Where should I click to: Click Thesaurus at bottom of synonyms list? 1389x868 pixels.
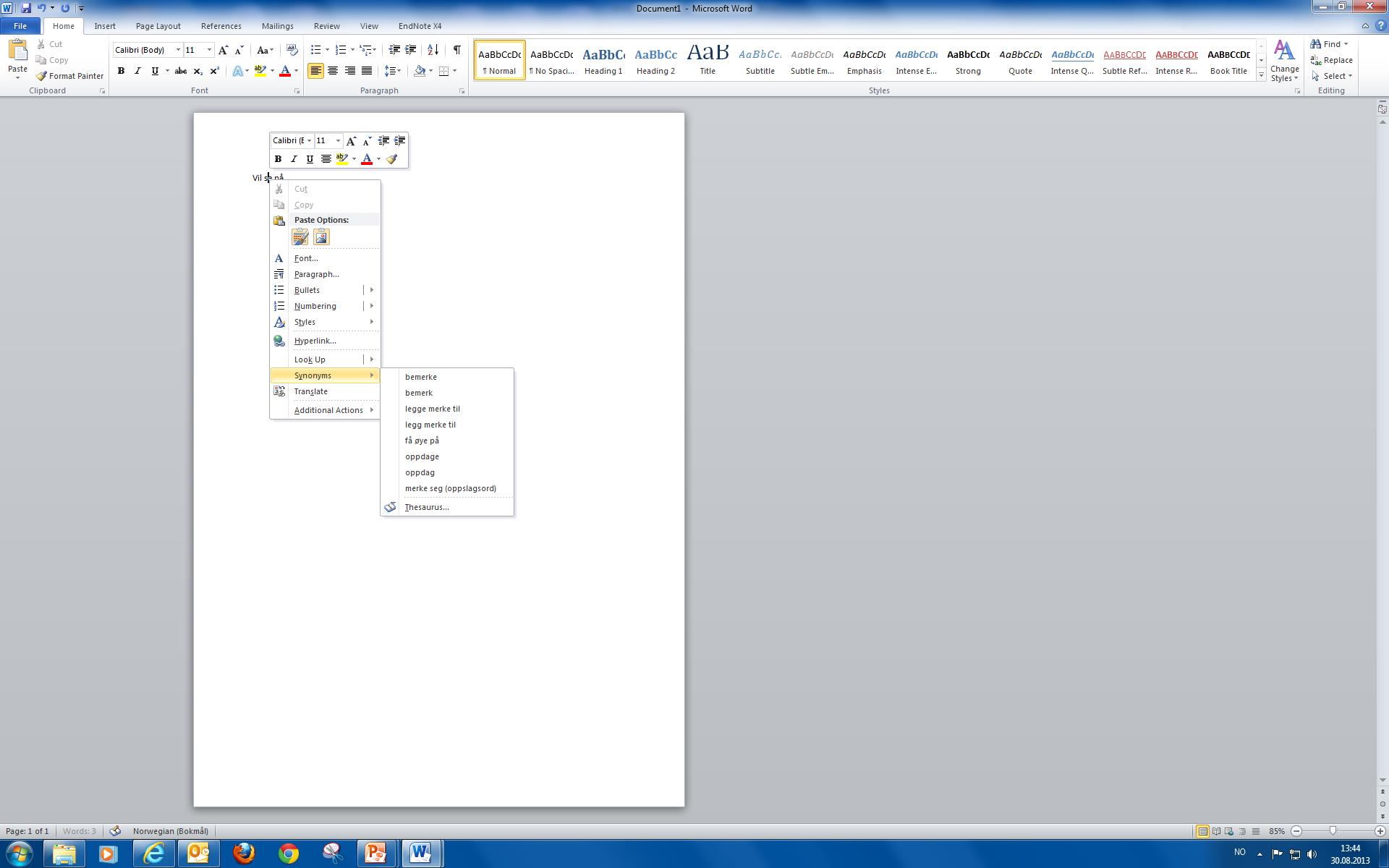pyautogui.click(x=425, y=506)
